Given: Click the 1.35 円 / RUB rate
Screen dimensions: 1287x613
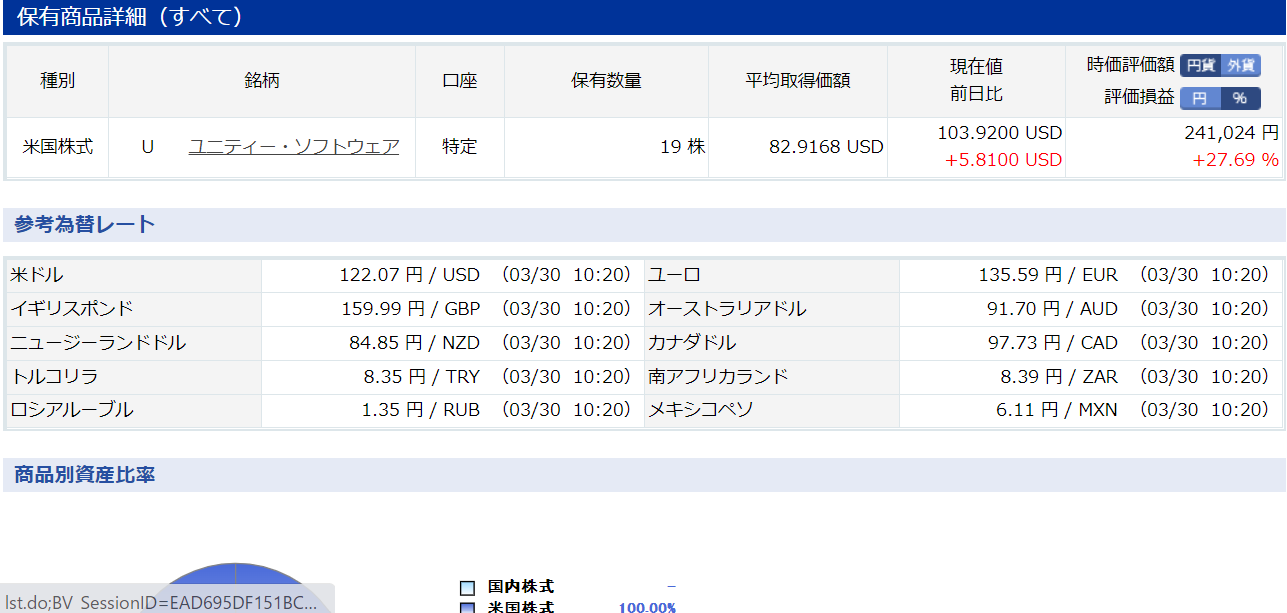Looking at the screenshot, I should (x=421, y=411).
